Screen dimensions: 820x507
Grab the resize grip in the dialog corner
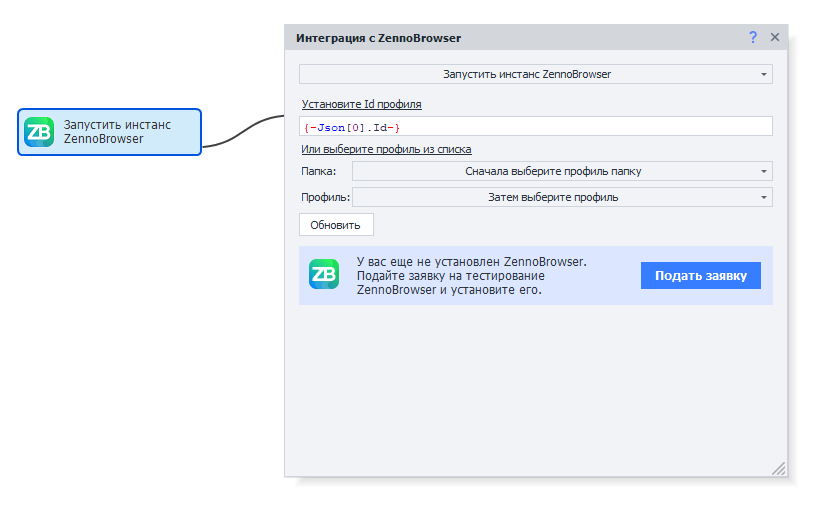[x=778, y=468]
